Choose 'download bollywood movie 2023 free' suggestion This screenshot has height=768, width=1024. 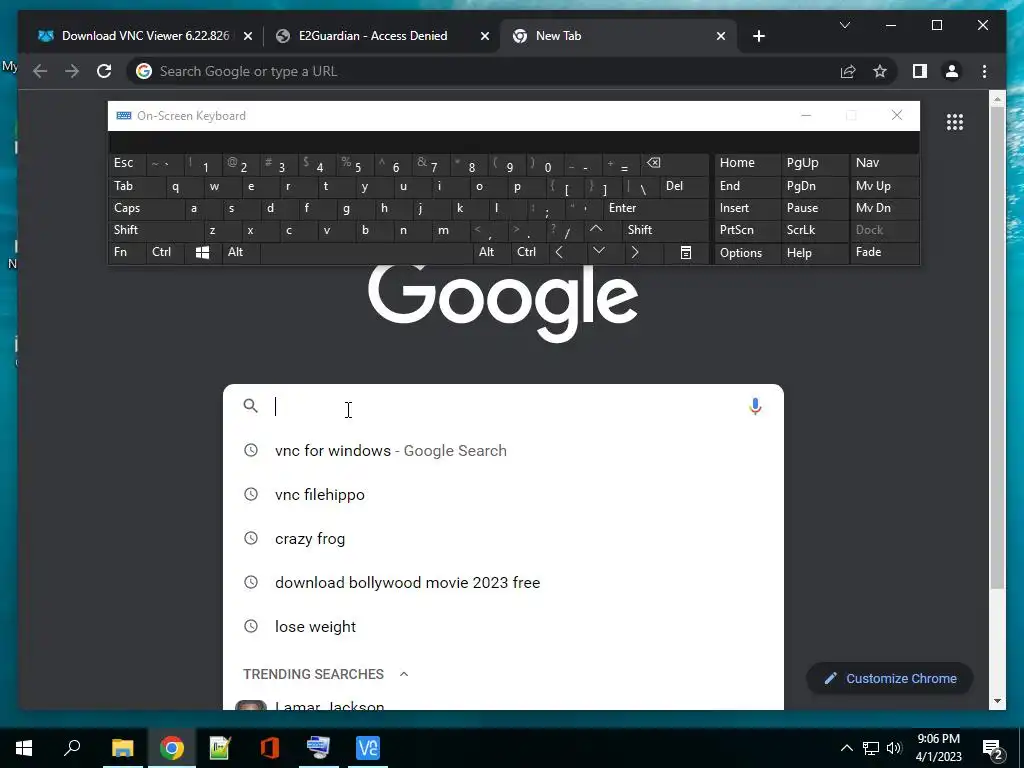click(x=503, y=583)
